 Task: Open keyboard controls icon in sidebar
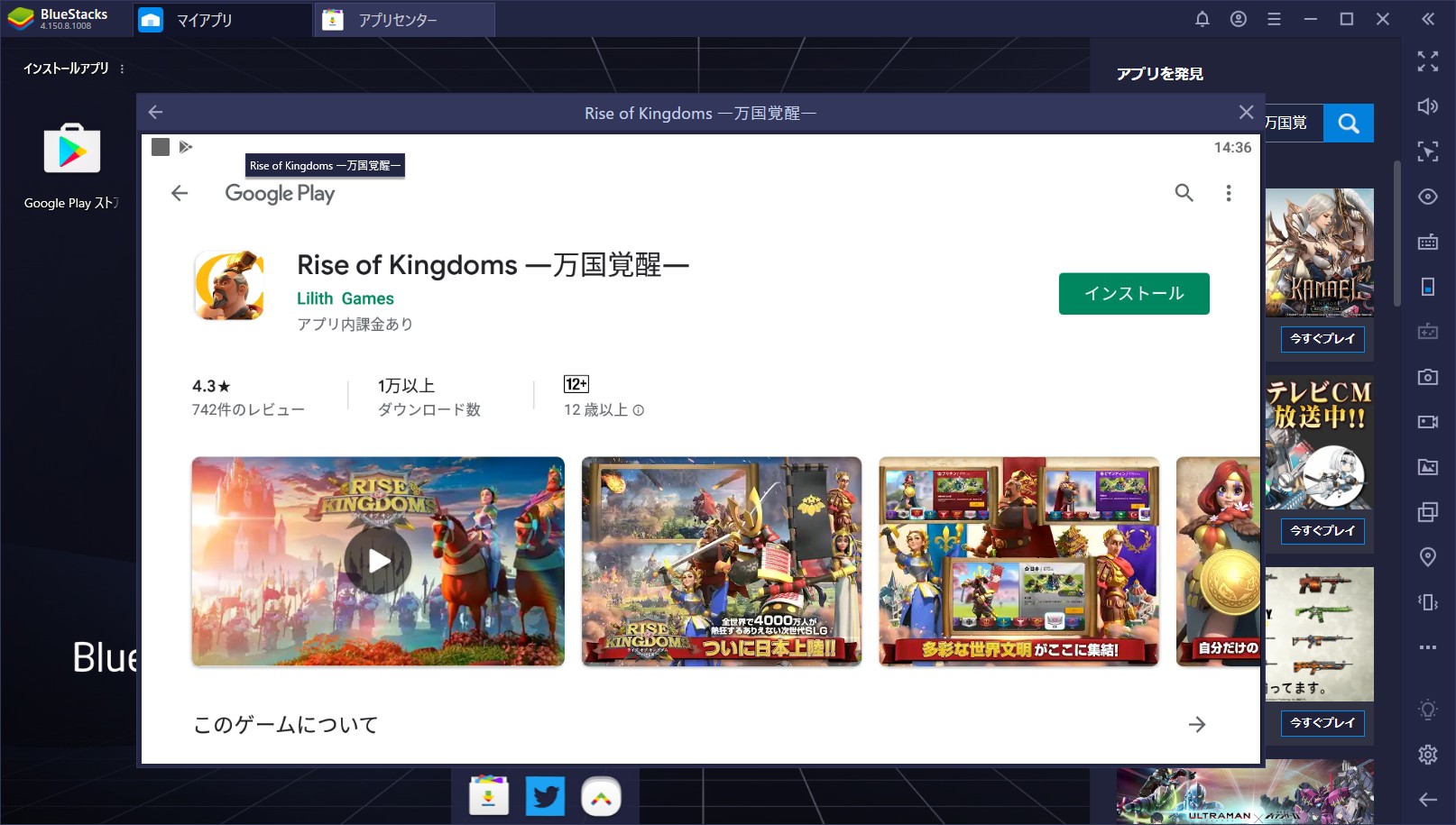click(x=1427, y=242)
